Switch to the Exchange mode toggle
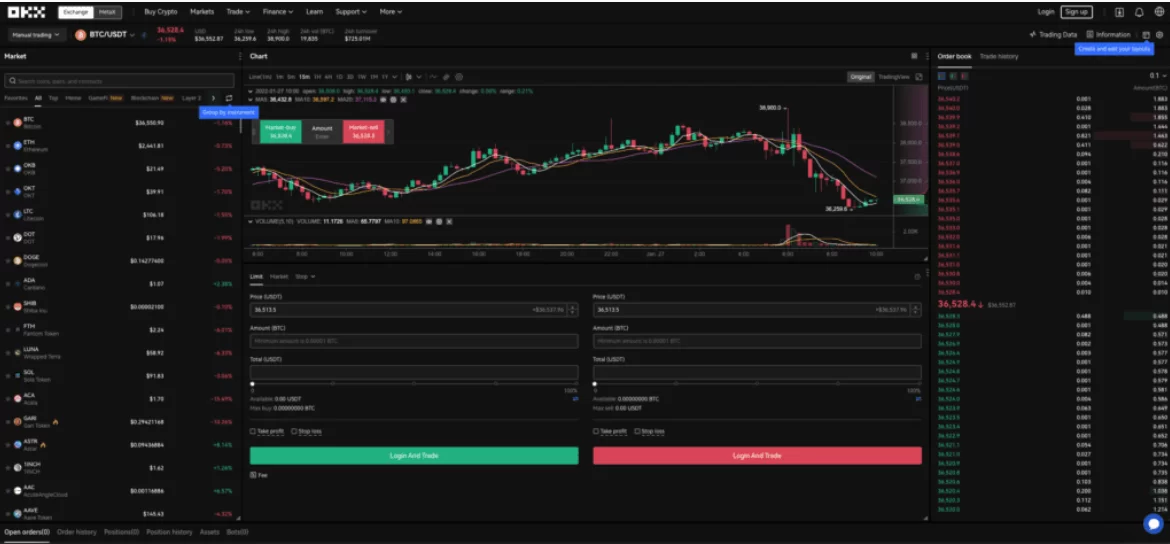The width and height of the screenshot is (1170, 544). click(x=75, y=12)
